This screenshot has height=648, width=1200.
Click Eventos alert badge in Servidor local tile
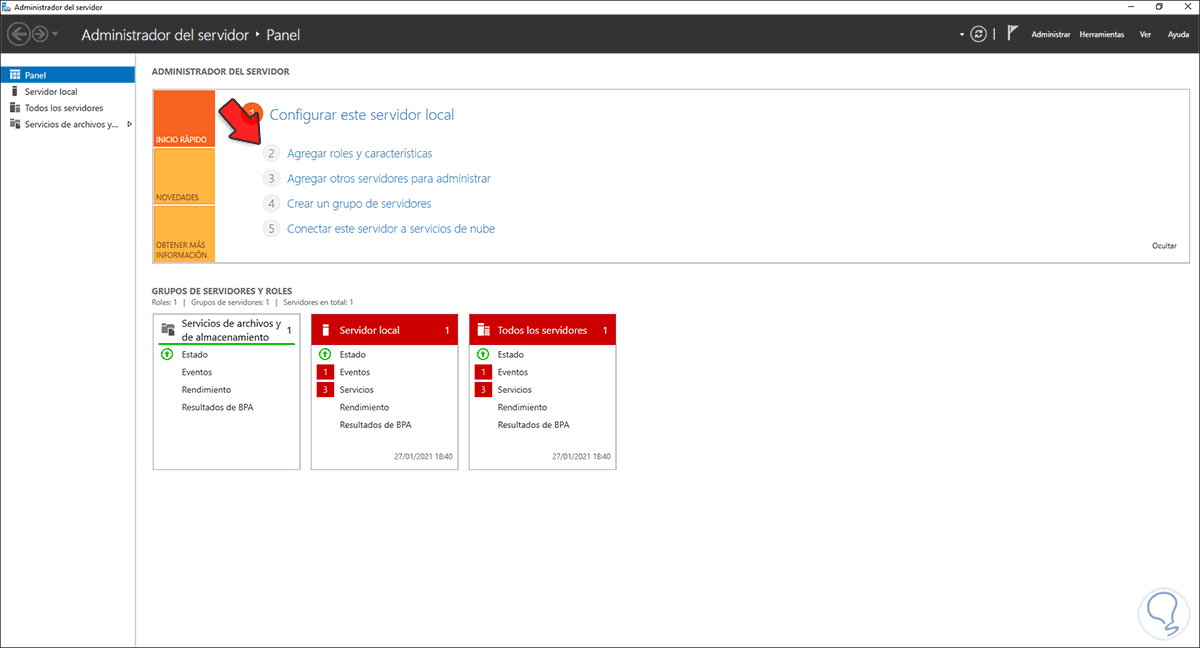pyautogui.click(x=325, y=372)
